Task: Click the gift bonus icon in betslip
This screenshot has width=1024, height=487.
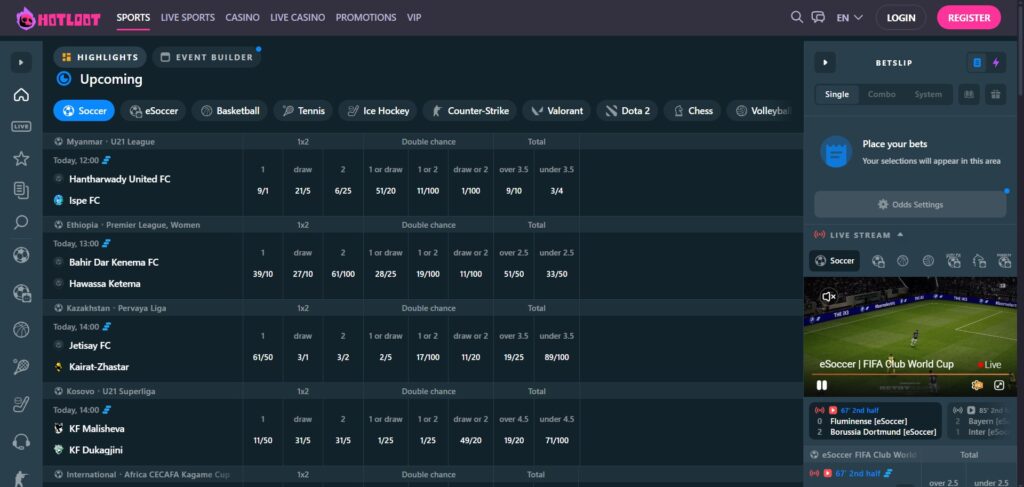Action: click(x=994, y=94)
